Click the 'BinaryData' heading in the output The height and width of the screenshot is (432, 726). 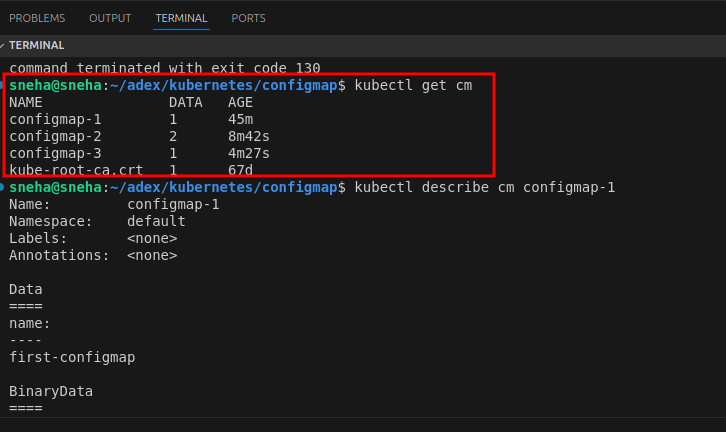51,391
